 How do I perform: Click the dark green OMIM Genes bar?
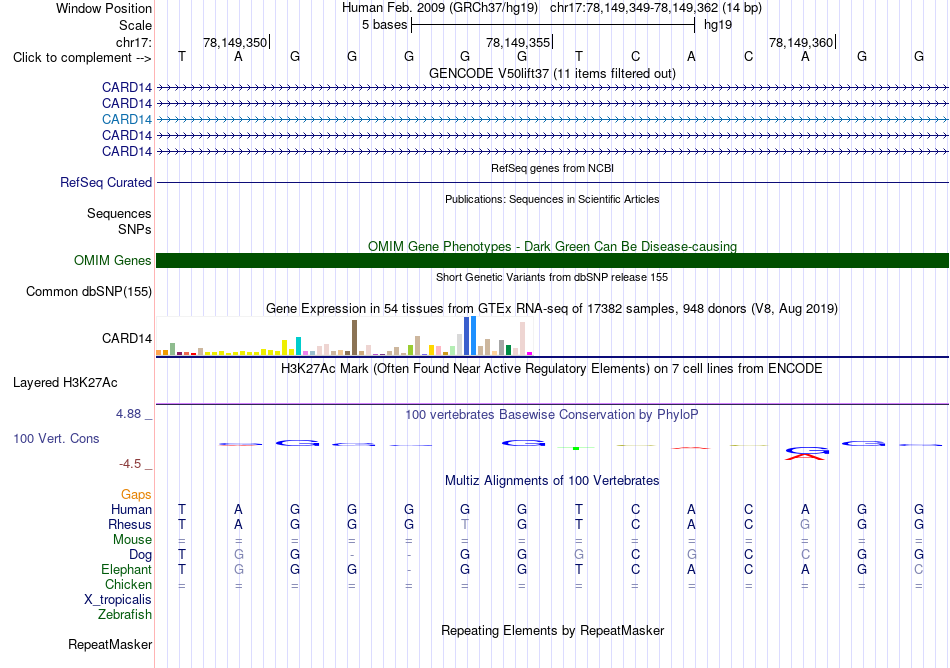point(552,260)
